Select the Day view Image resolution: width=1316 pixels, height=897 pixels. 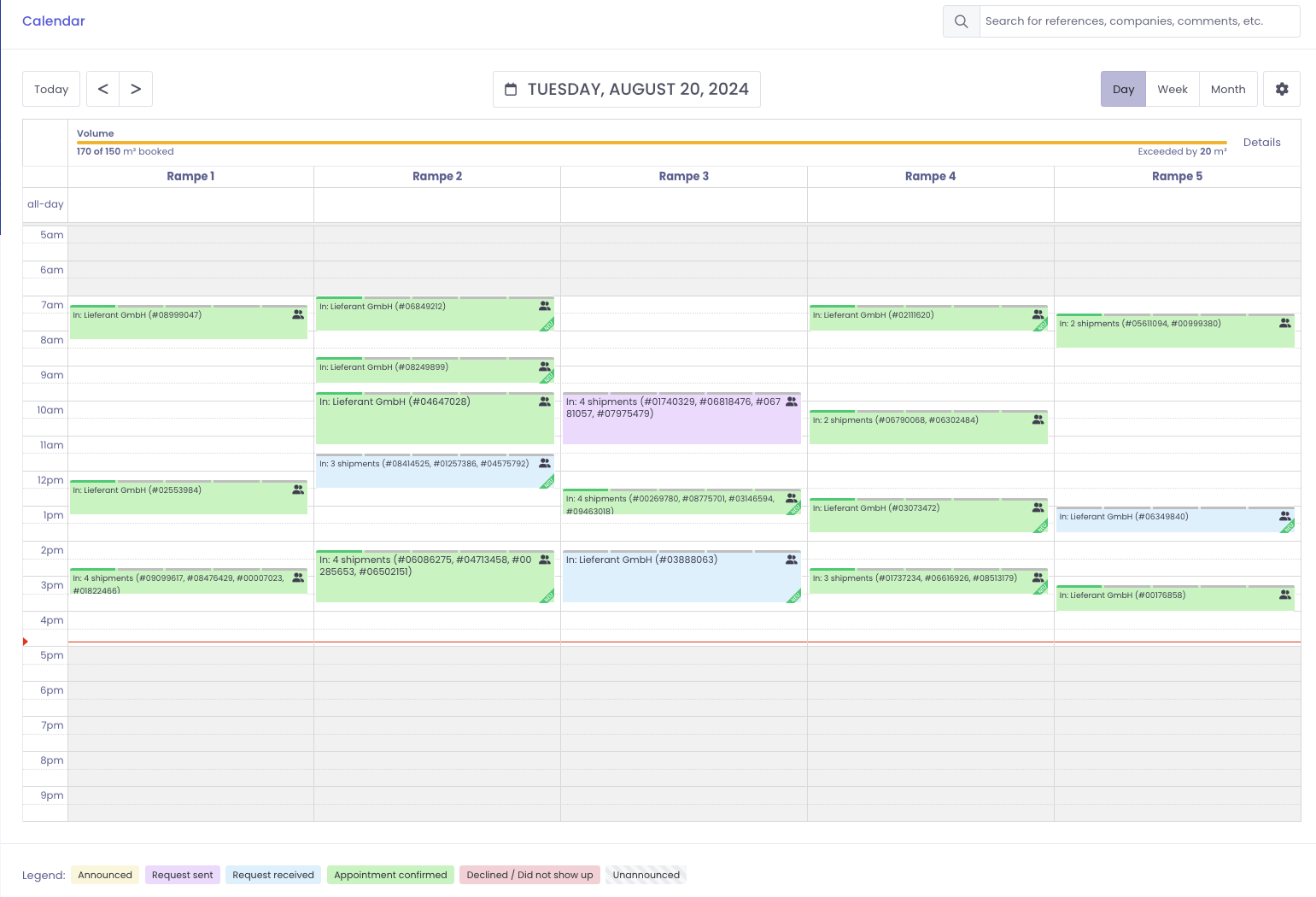1123,89
